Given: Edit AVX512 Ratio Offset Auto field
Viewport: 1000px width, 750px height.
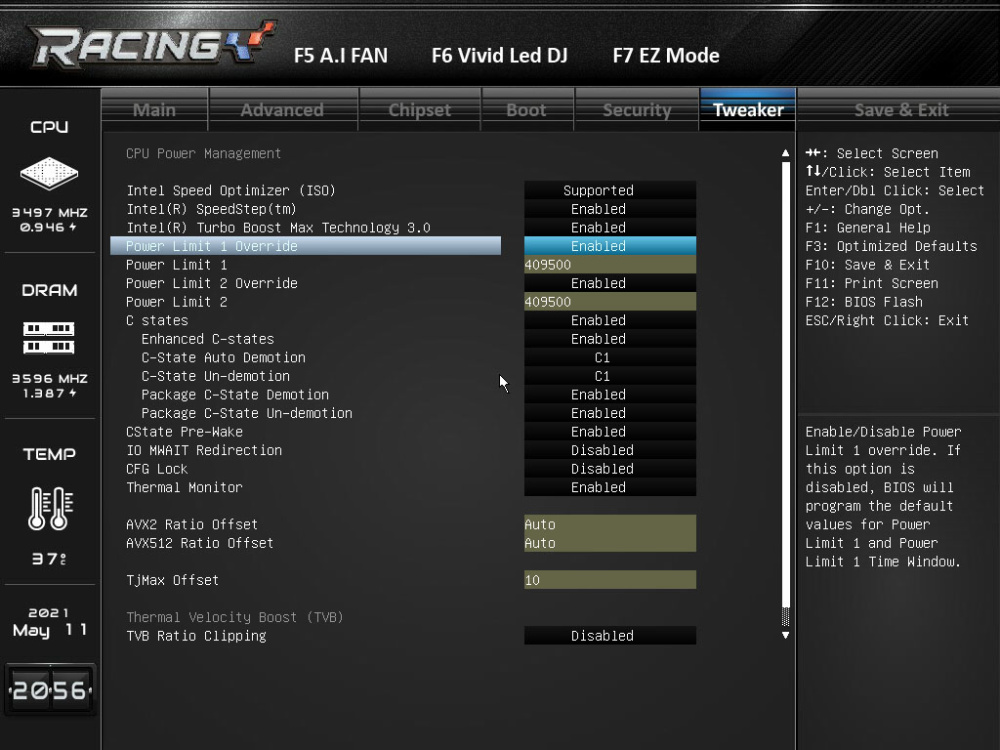Looking at the screenshot, I should coord(610,543).
